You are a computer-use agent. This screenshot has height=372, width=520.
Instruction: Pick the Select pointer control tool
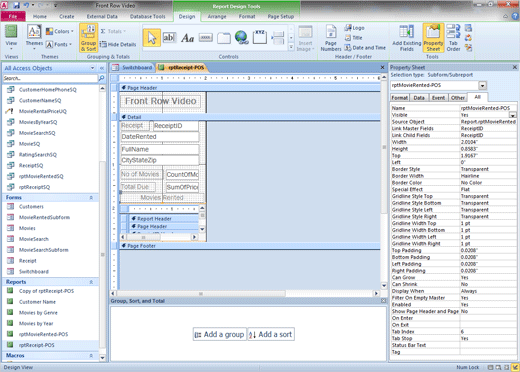click(x=152, y=38)
